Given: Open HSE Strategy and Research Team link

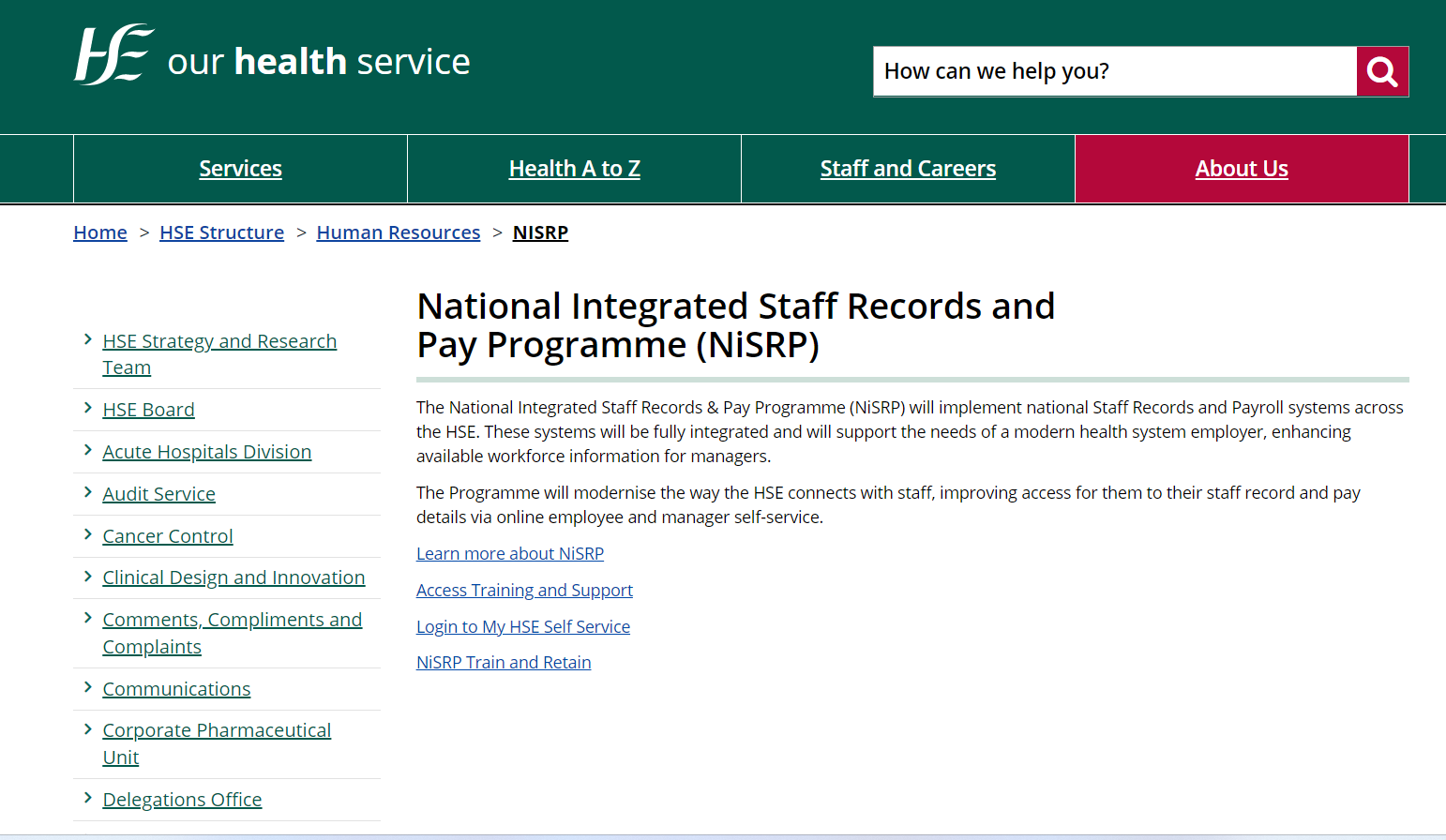Looking at the screenshot, I should [219, 354].
